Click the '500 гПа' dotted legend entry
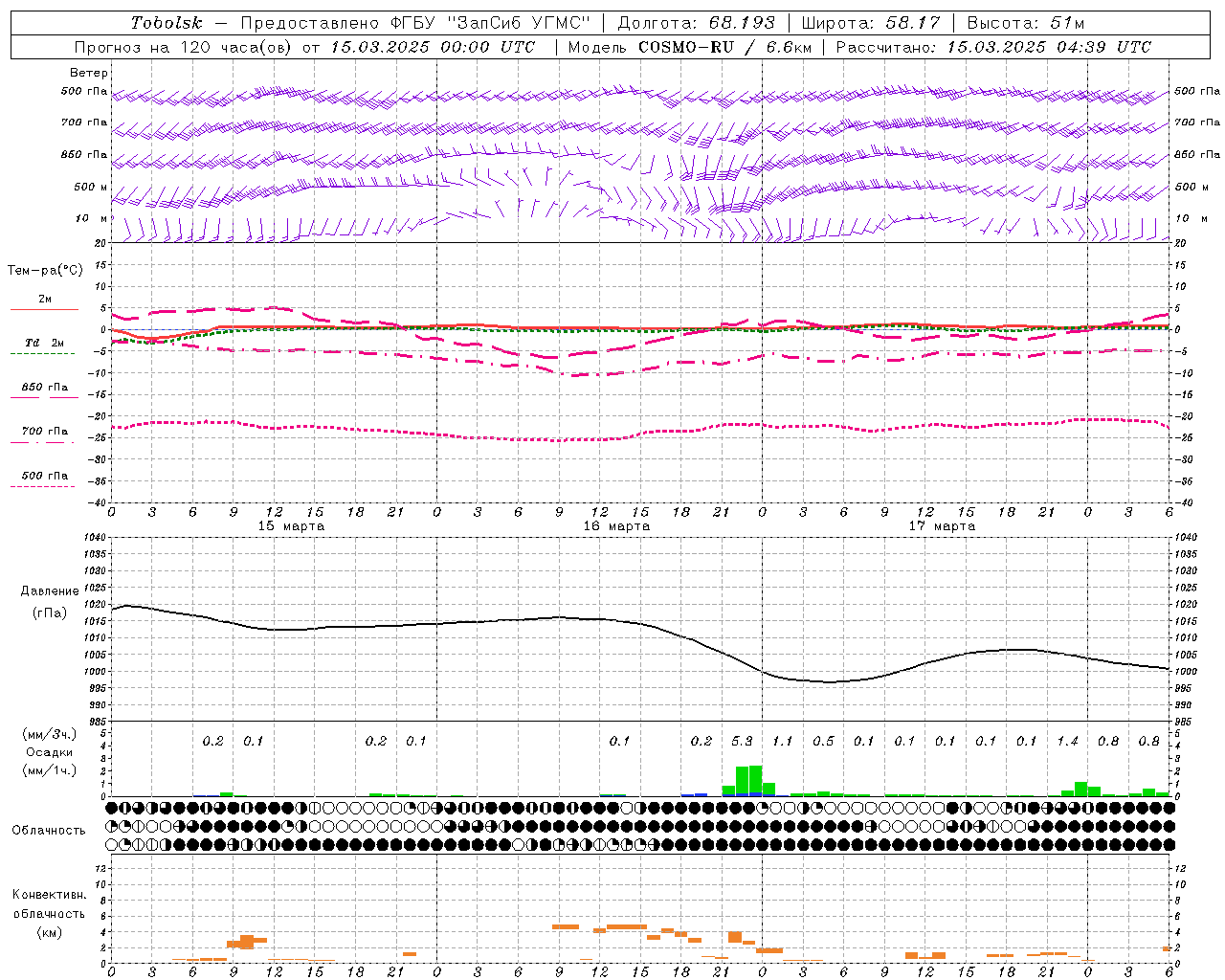1225x980 pixels. [x=44, y=476]
